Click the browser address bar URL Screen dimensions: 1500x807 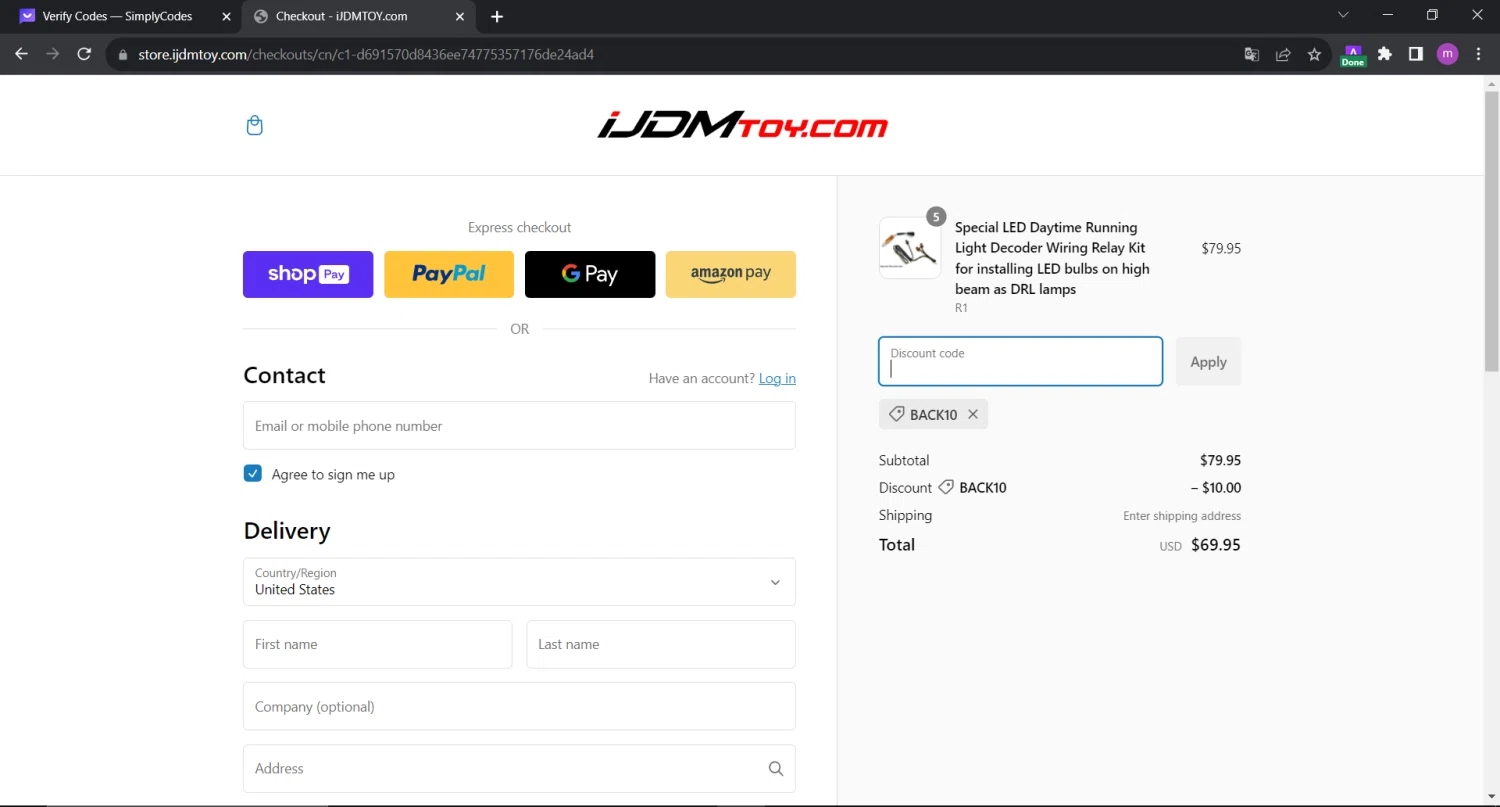tap(366, 55)
